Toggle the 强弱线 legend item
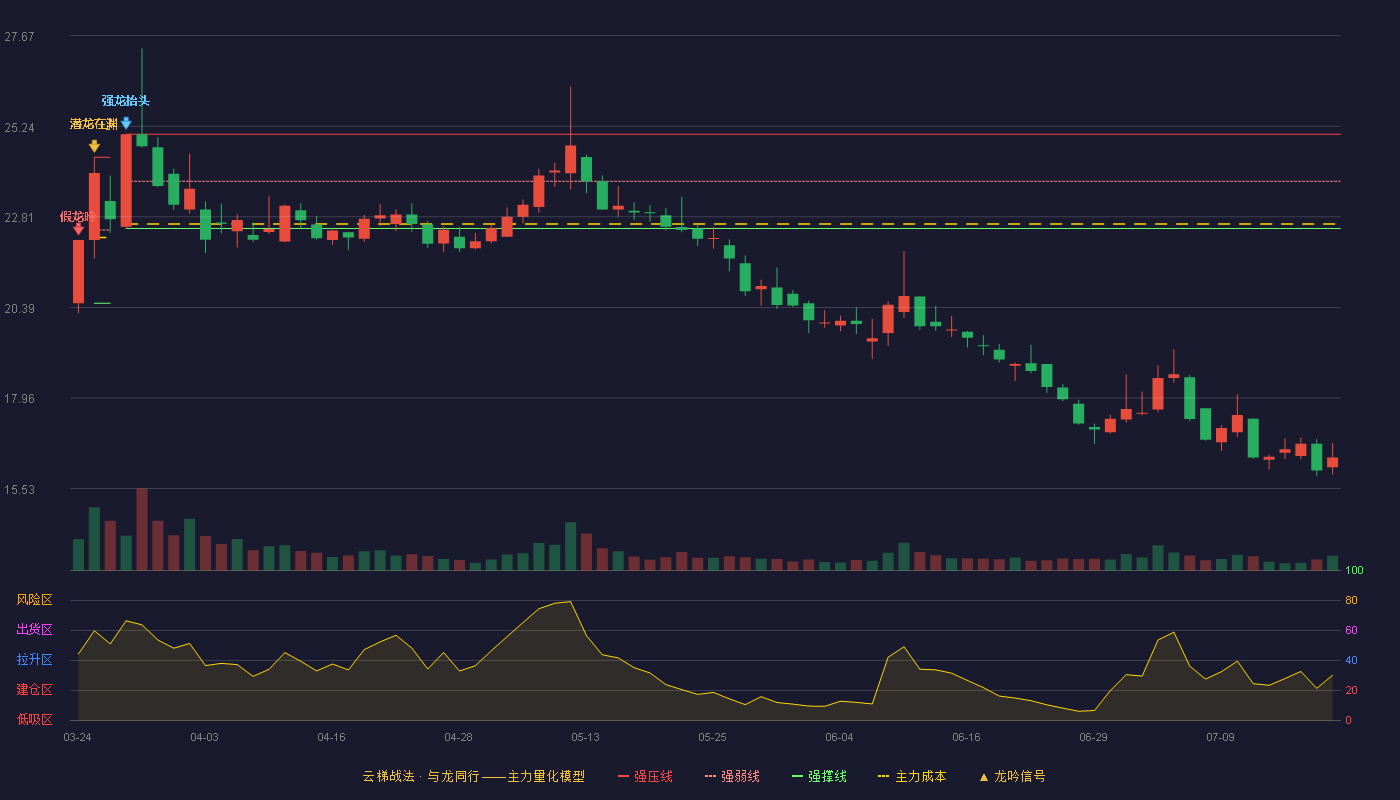The image size is (1400, 800). pos(732,776)
